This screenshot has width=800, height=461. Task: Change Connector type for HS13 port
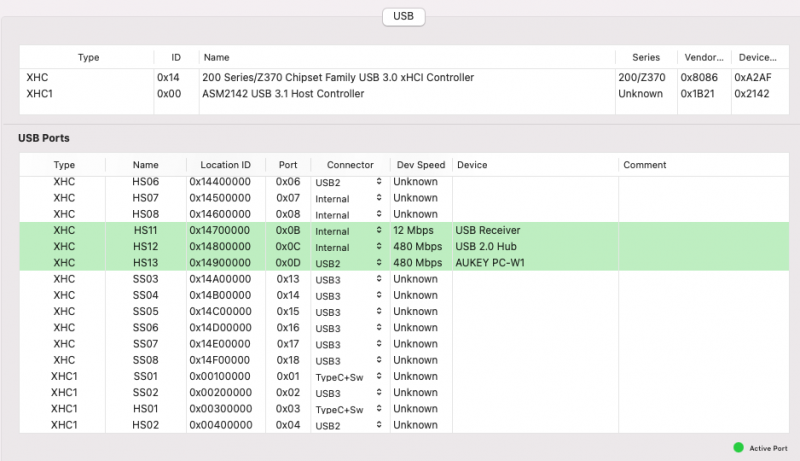pyautogui.click(x=378, y=263)
